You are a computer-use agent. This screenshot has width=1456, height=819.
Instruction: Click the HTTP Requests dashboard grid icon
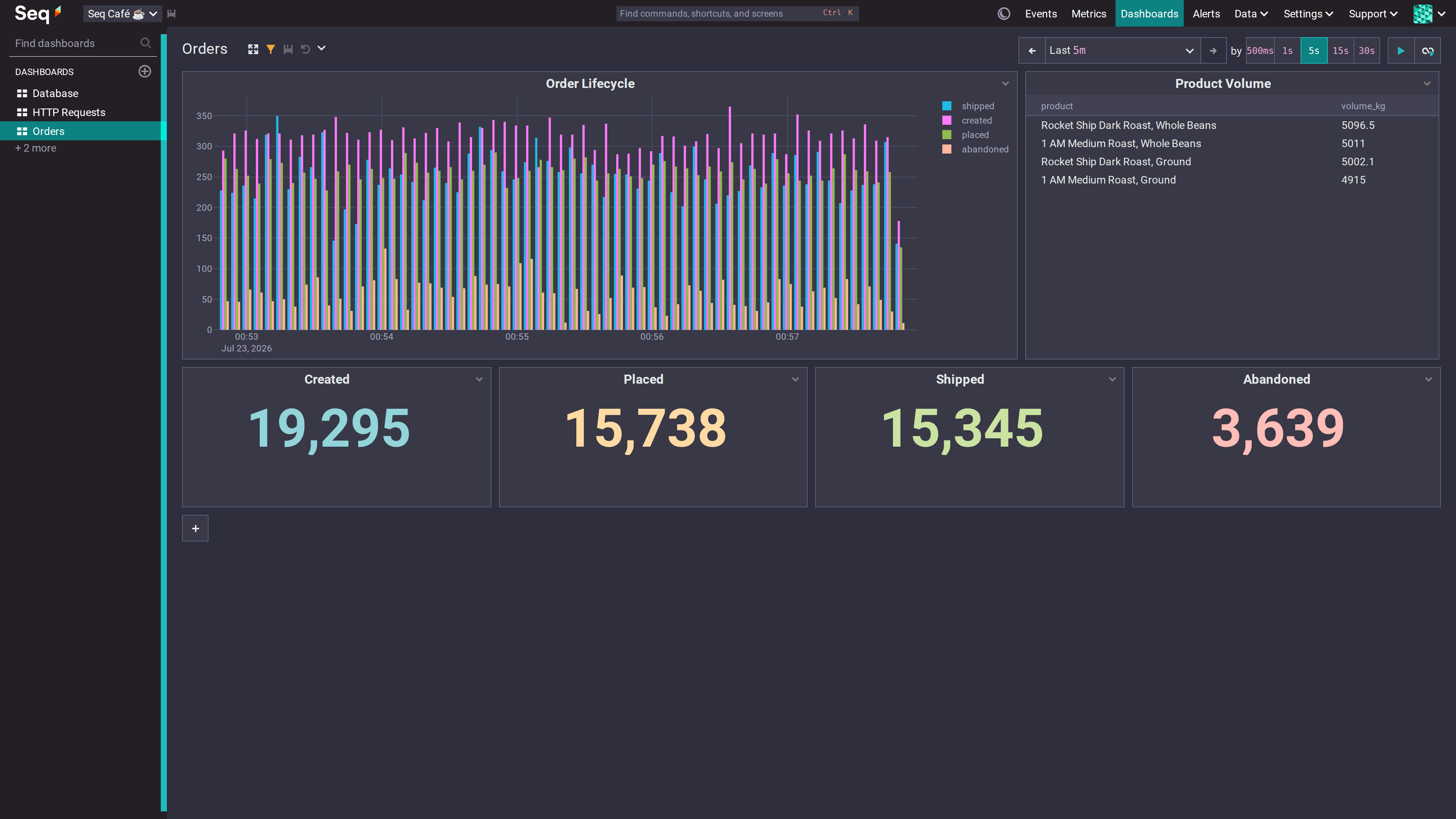(22, 112)
